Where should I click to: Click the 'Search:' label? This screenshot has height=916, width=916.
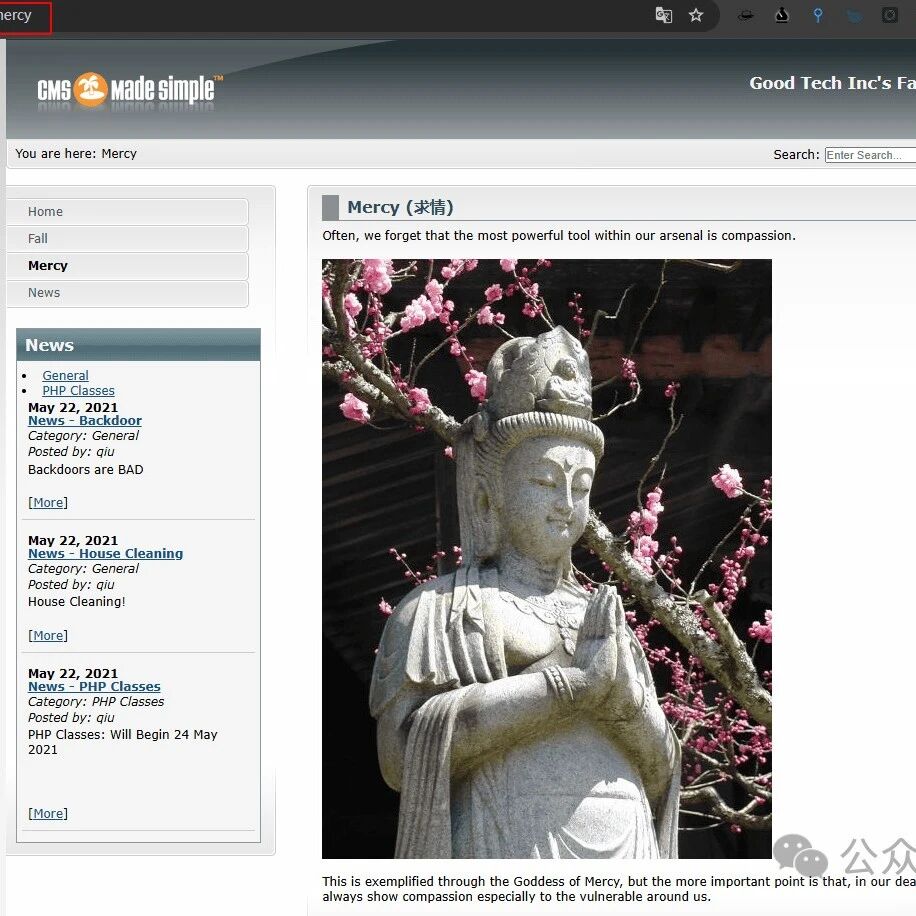(796, 155)
